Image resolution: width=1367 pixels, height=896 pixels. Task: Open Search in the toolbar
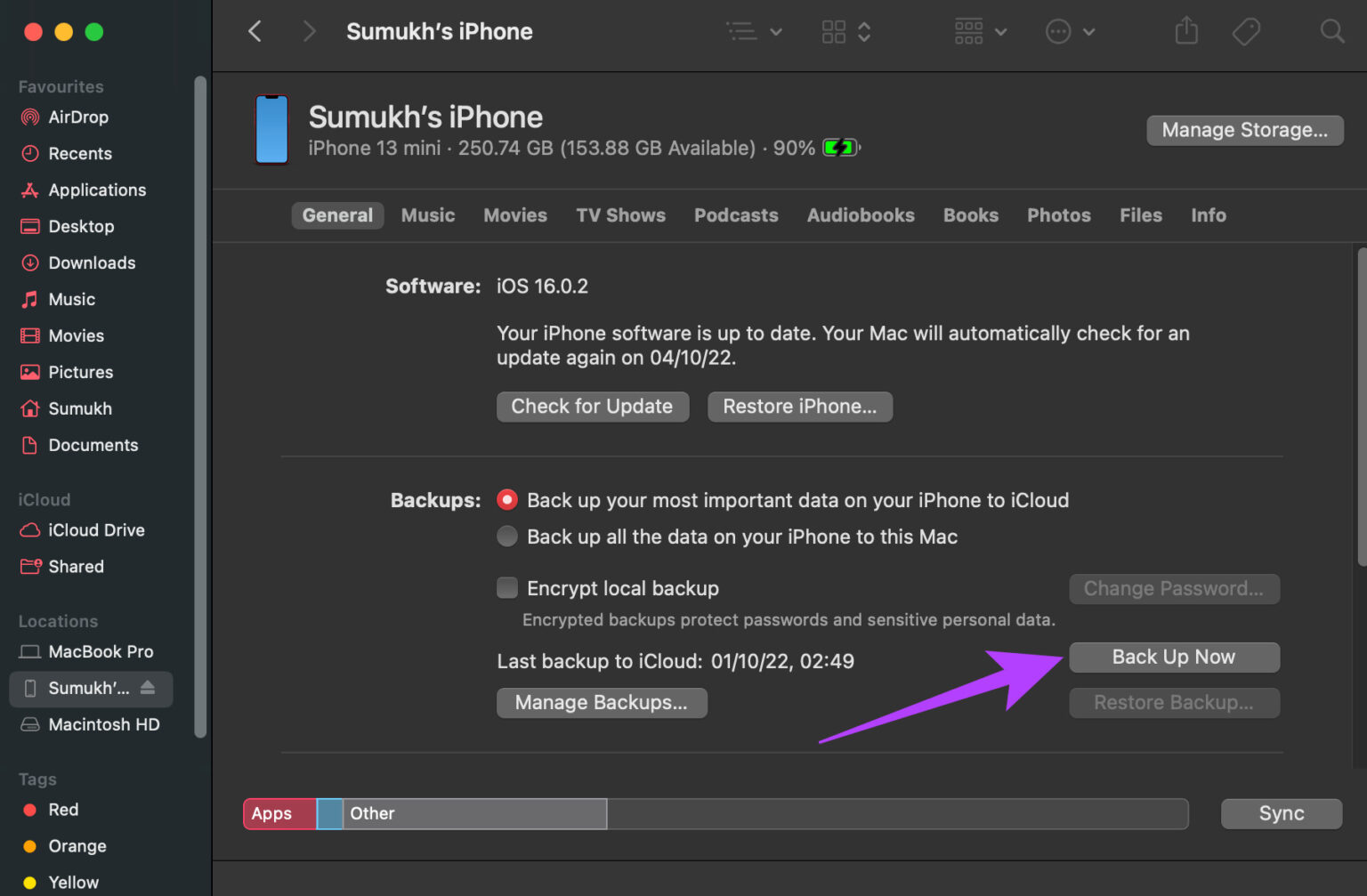click(1332, 31)
